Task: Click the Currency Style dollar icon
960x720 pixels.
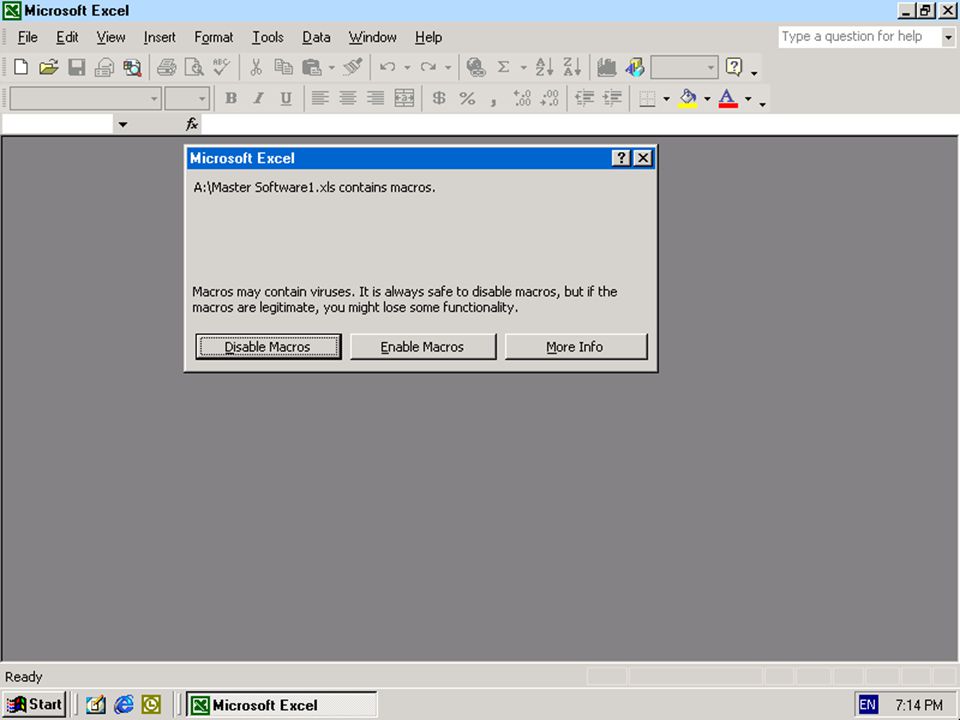Action: click(439, 98)
